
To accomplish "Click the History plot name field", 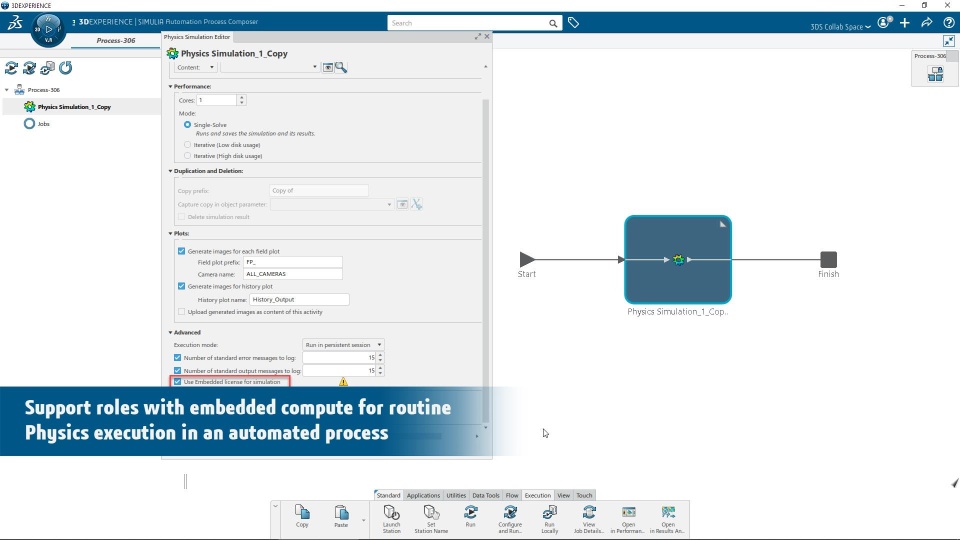I will (x=299, y=299).
